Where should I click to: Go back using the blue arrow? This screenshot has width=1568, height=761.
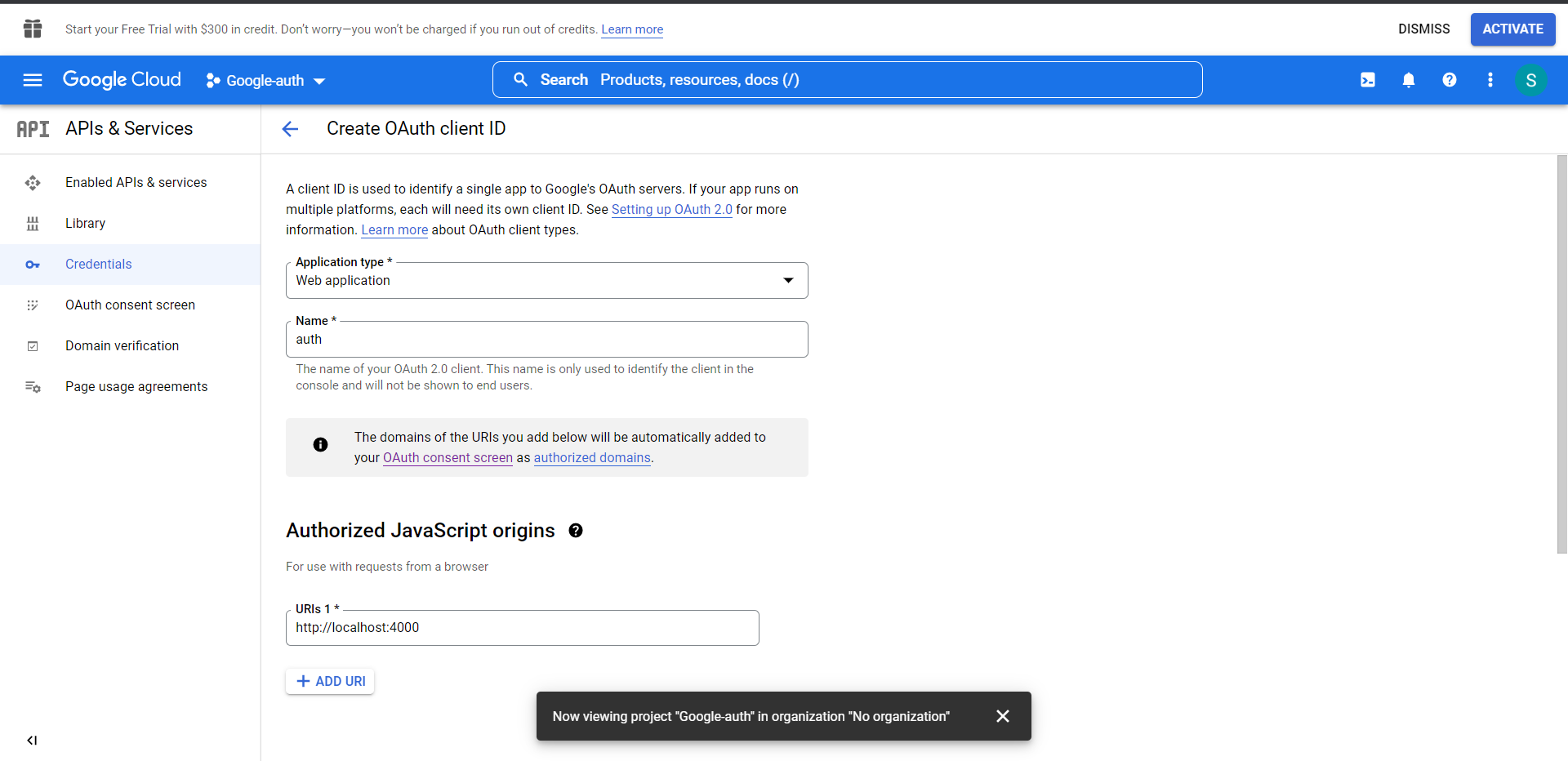tap(290, 129)
